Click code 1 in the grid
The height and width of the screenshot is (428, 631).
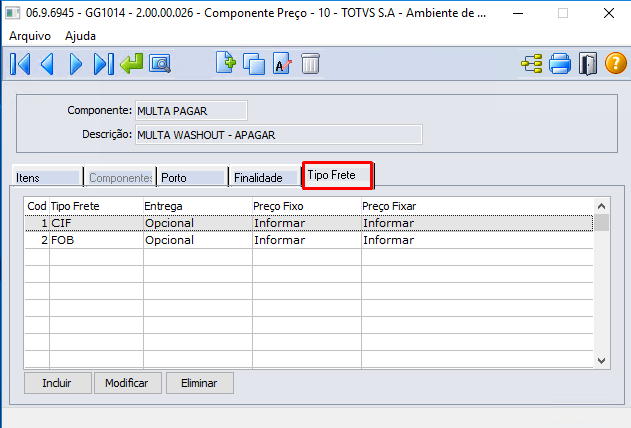coord(44,223)
